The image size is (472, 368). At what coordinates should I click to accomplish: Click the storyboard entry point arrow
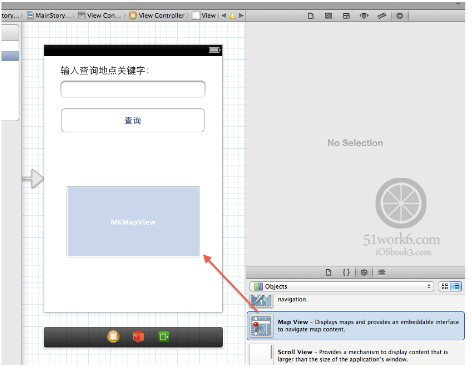pyautogui.click(x=33, y=179)
